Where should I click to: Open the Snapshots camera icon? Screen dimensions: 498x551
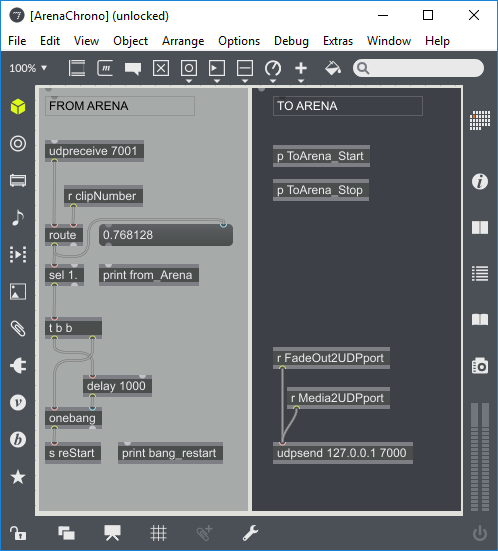480,366
